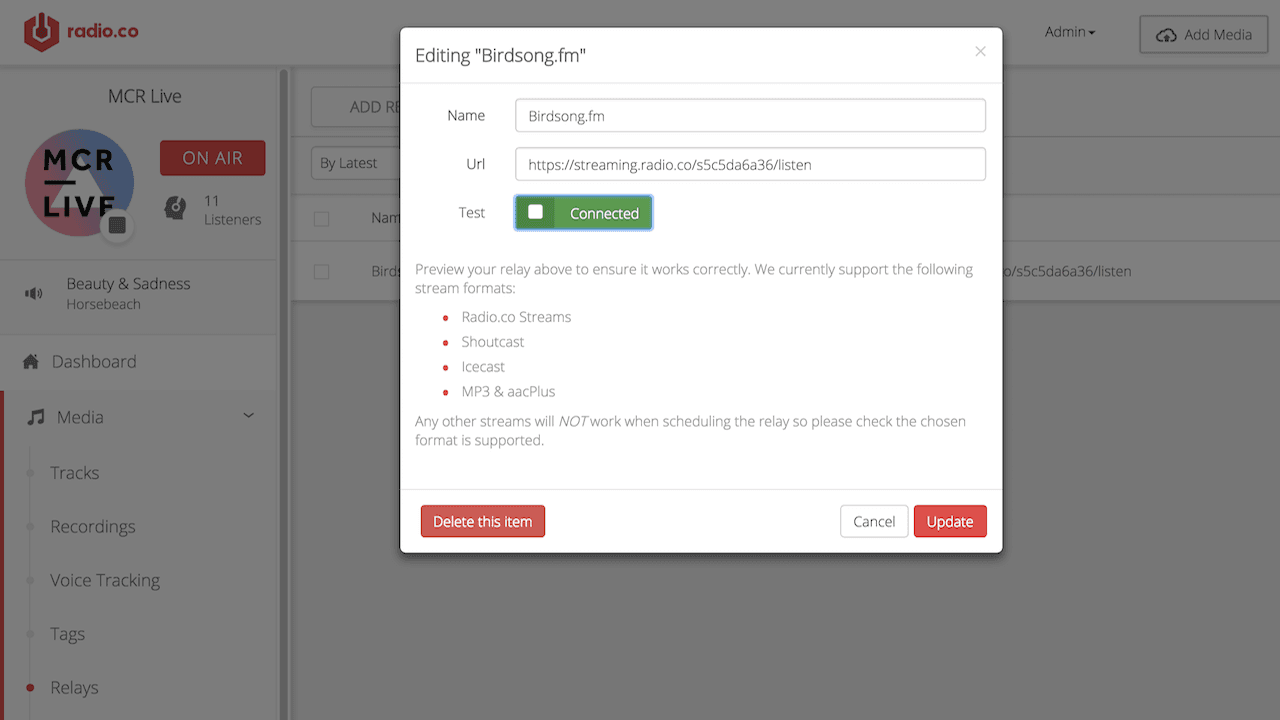Click the radio.co logo icon

[41, 32]
